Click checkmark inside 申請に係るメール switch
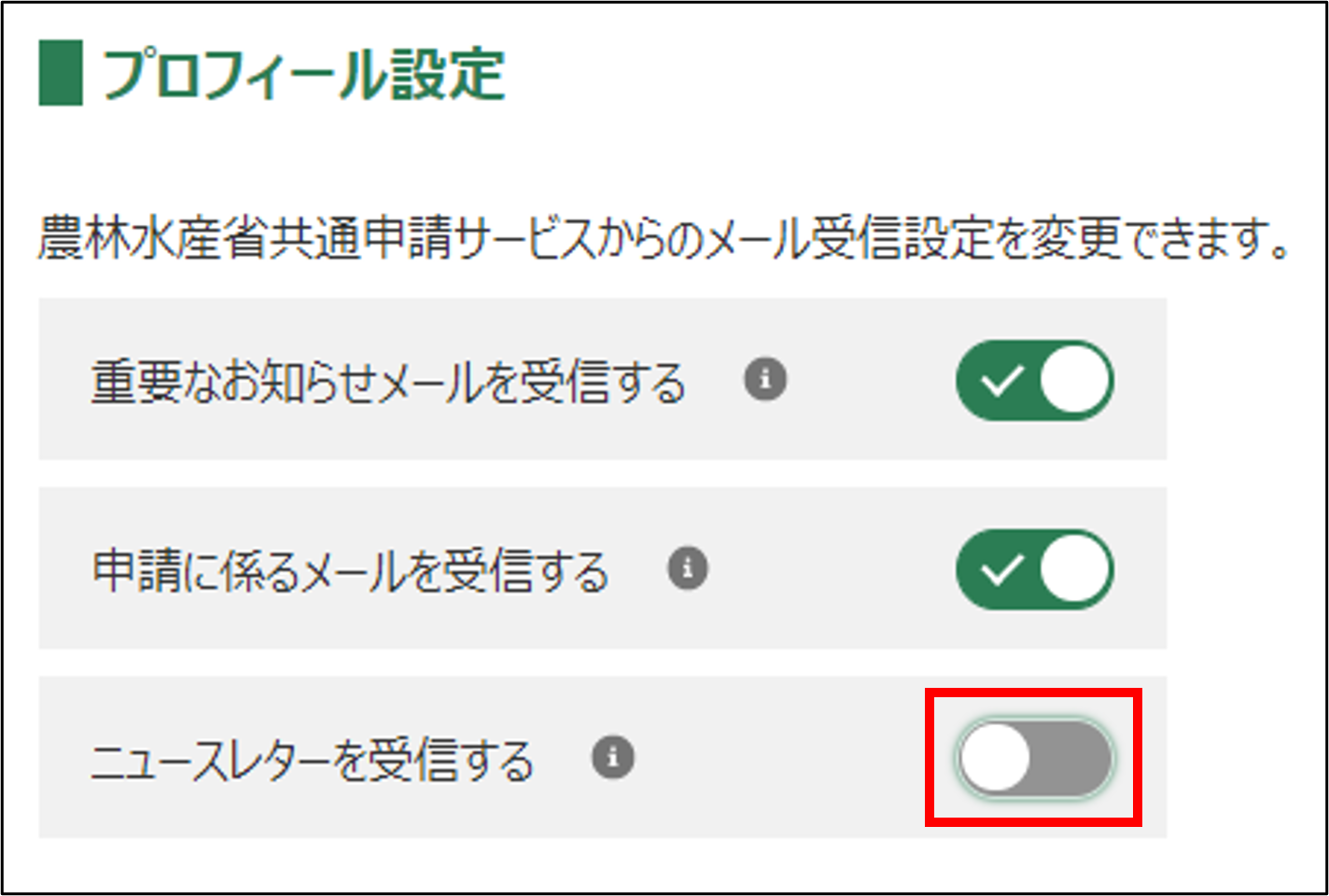This screenshot has width=1329, height=896. [x=1001, y=569]
